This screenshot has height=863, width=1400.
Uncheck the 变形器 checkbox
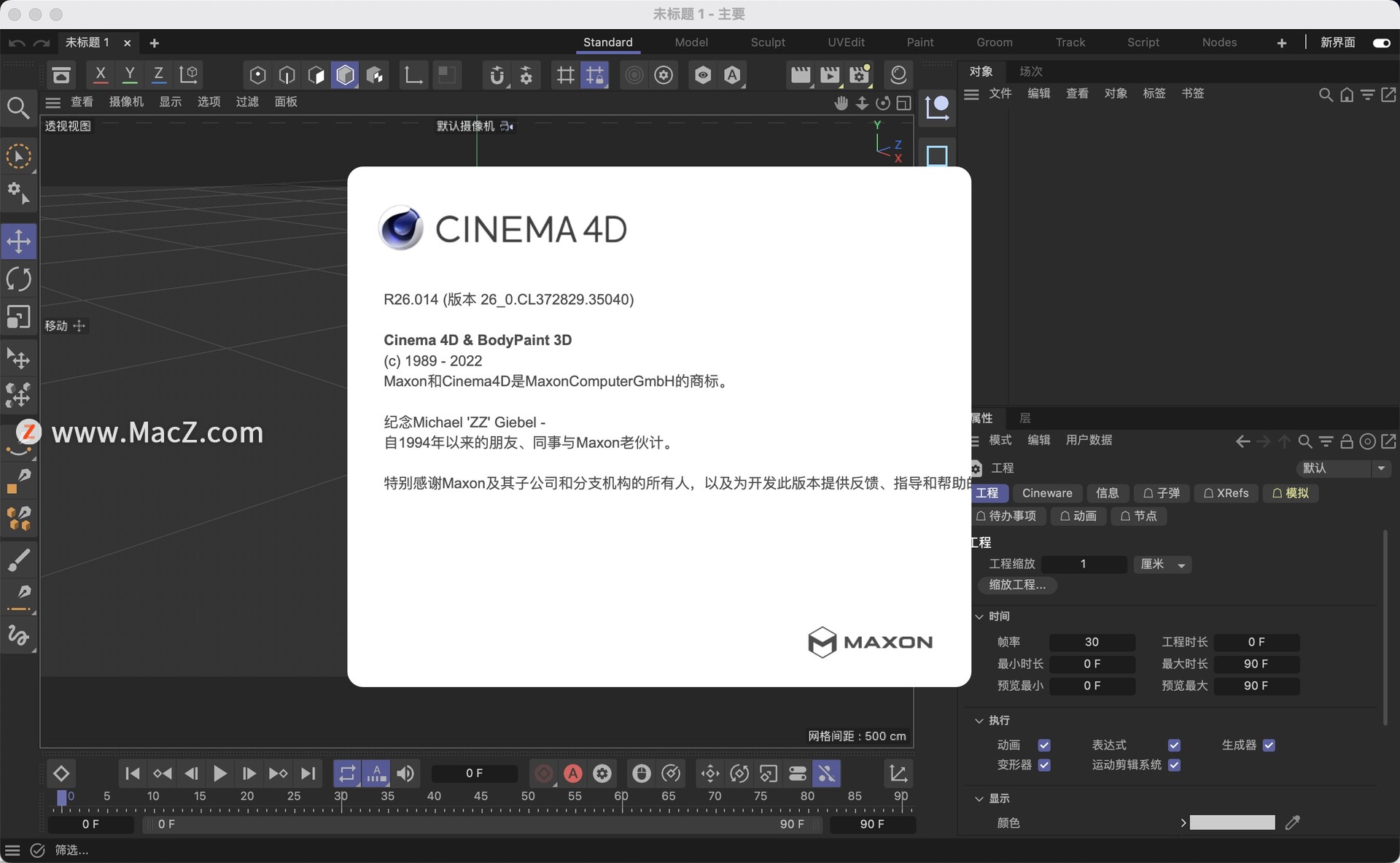pos(1044,765)
